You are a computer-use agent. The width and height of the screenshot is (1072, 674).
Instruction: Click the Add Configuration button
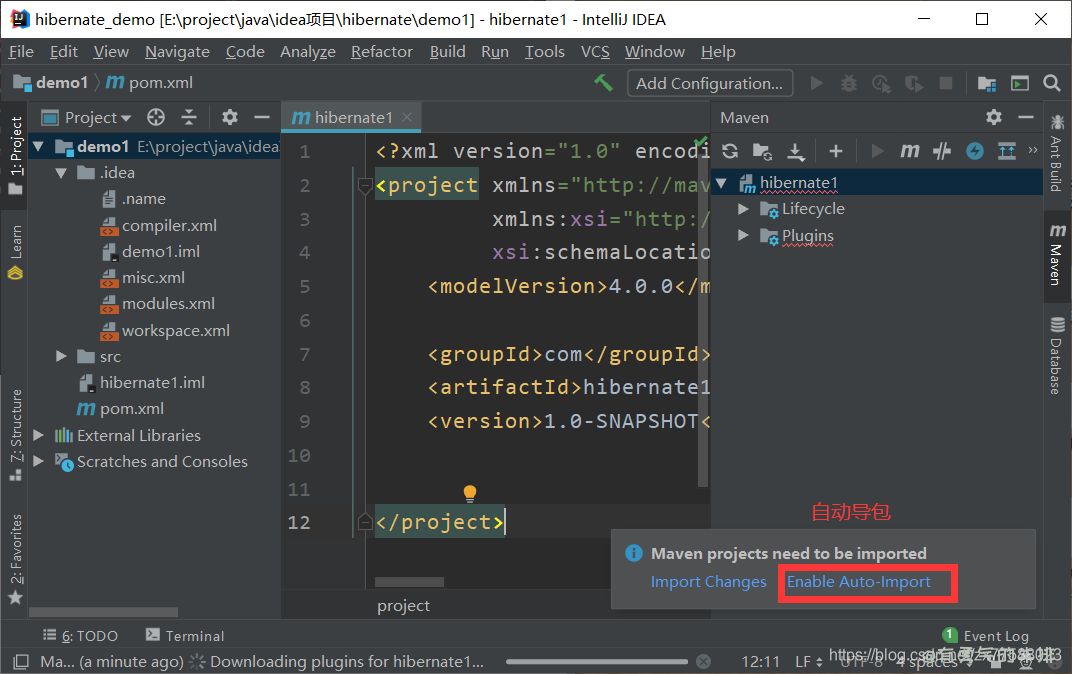[709, 84]
